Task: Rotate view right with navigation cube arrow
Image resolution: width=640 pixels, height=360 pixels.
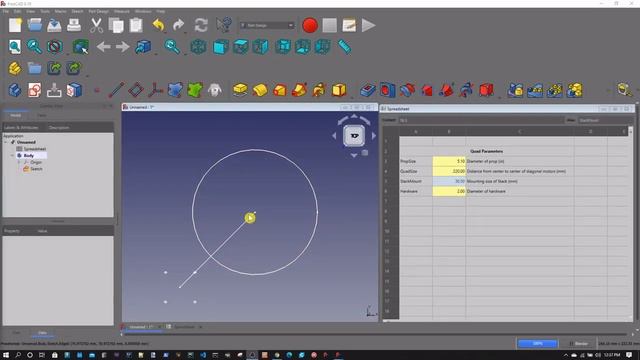Action: click(x=373, y=136)
